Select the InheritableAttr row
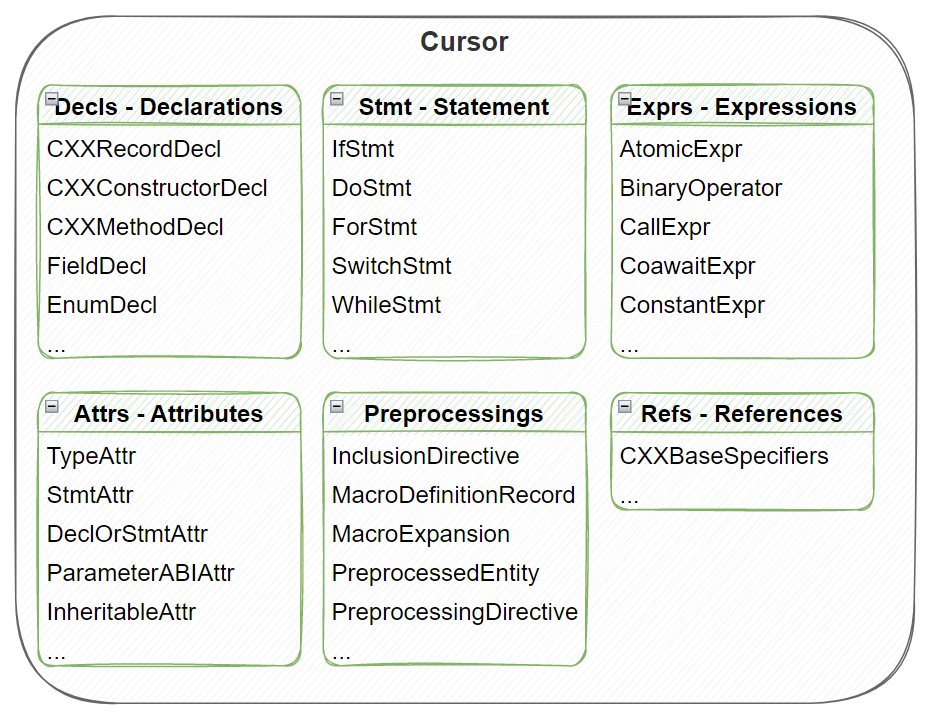This screenshot has height=723, width=933. click(121, 612)
